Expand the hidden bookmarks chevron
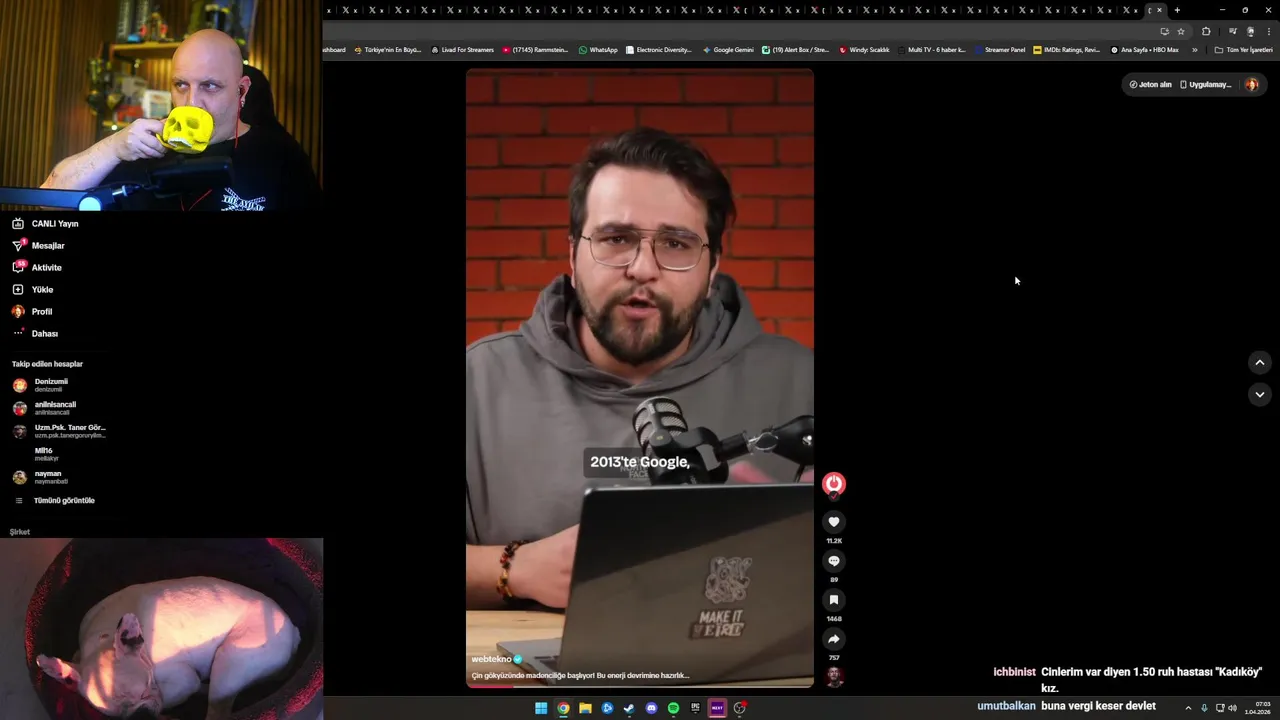Screen dimensions: 1280x720 [x=1194, y=50]
